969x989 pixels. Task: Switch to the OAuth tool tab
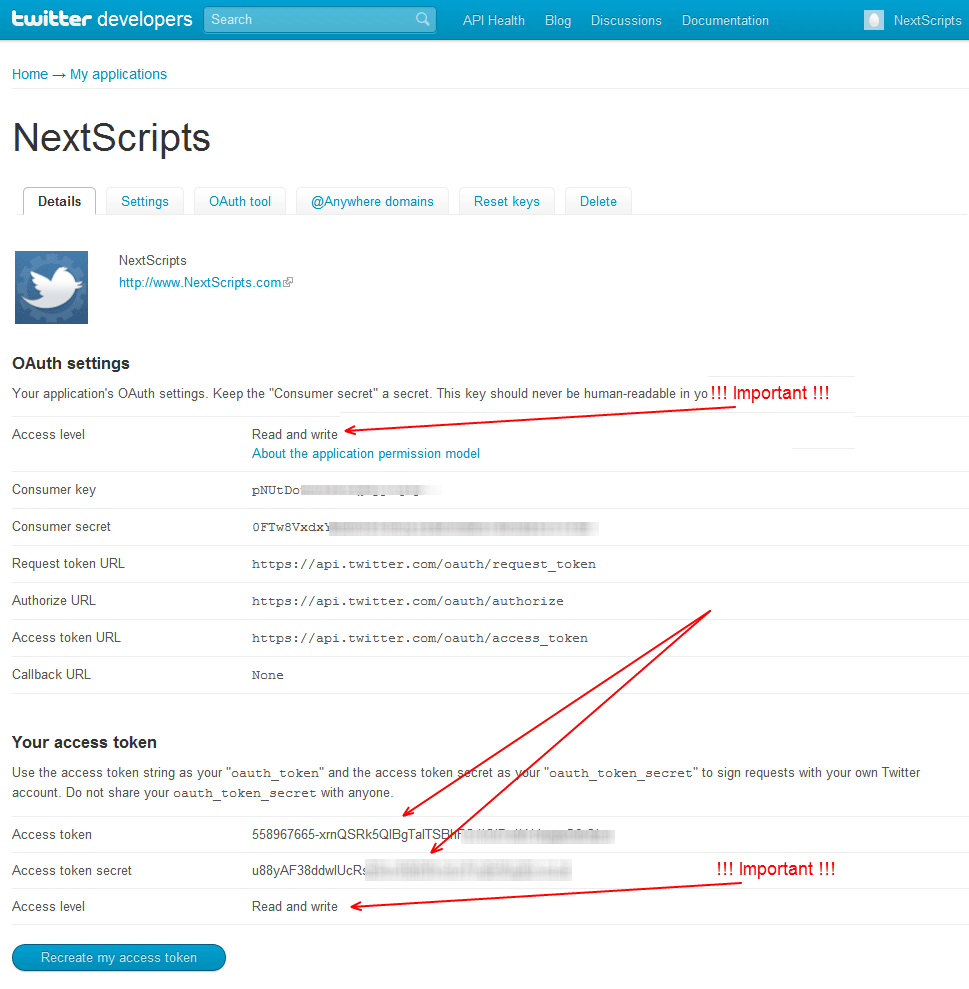pos(240,201)
